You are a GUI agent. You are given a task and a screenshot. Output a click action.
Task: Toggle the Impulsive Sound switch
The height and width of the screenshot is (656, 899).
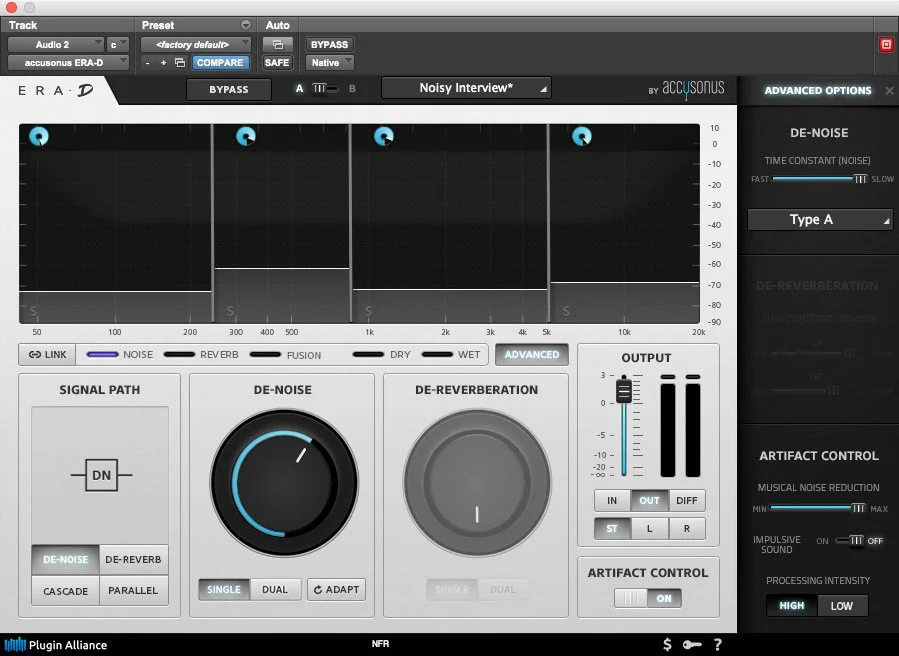[x=849, y=540]
